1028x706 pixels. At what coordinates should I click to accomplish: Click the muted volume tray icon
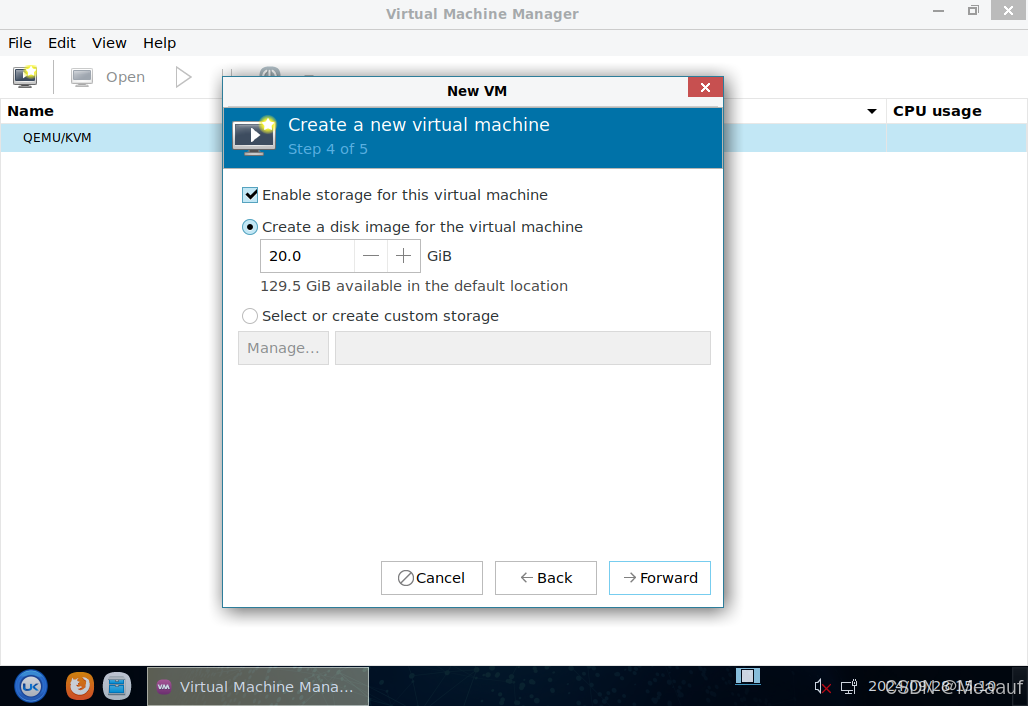click(822, 686)
